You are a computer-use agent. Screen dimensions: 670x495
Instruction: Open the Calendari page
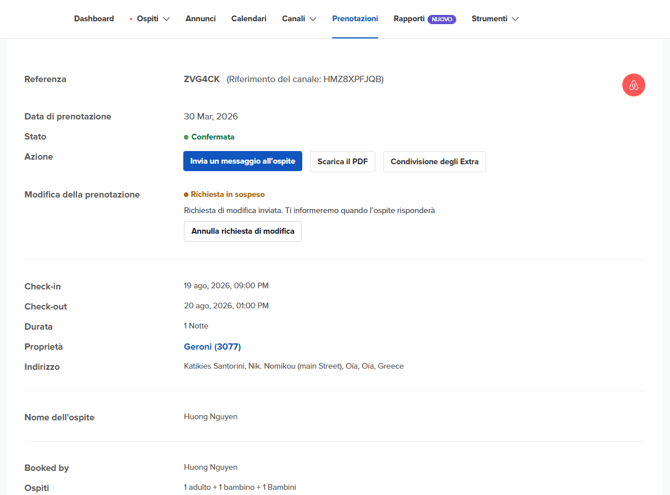[x=249, y=19]
